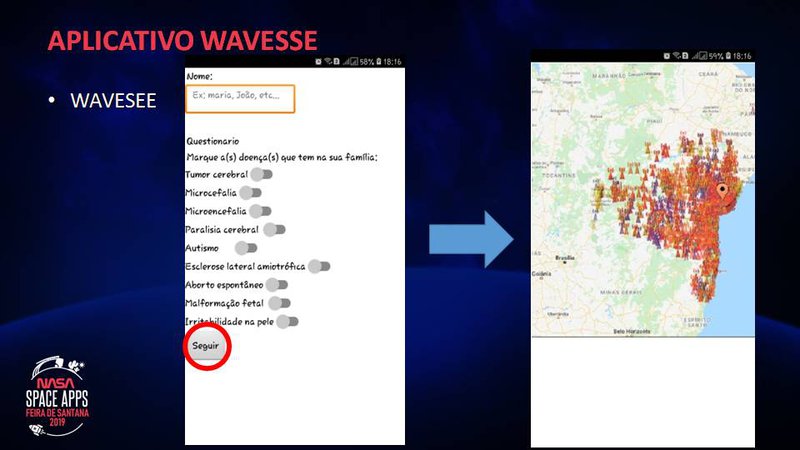Enable the Autismo toggle

click(245, 248)
